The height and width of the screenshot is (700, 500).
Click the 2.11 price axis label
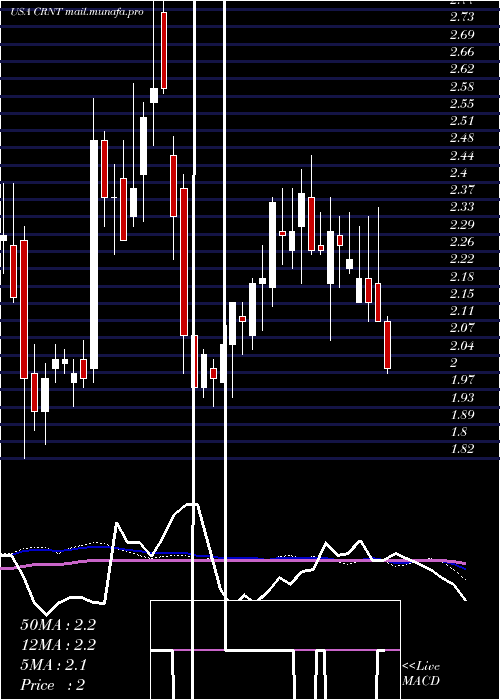[462, 311]
